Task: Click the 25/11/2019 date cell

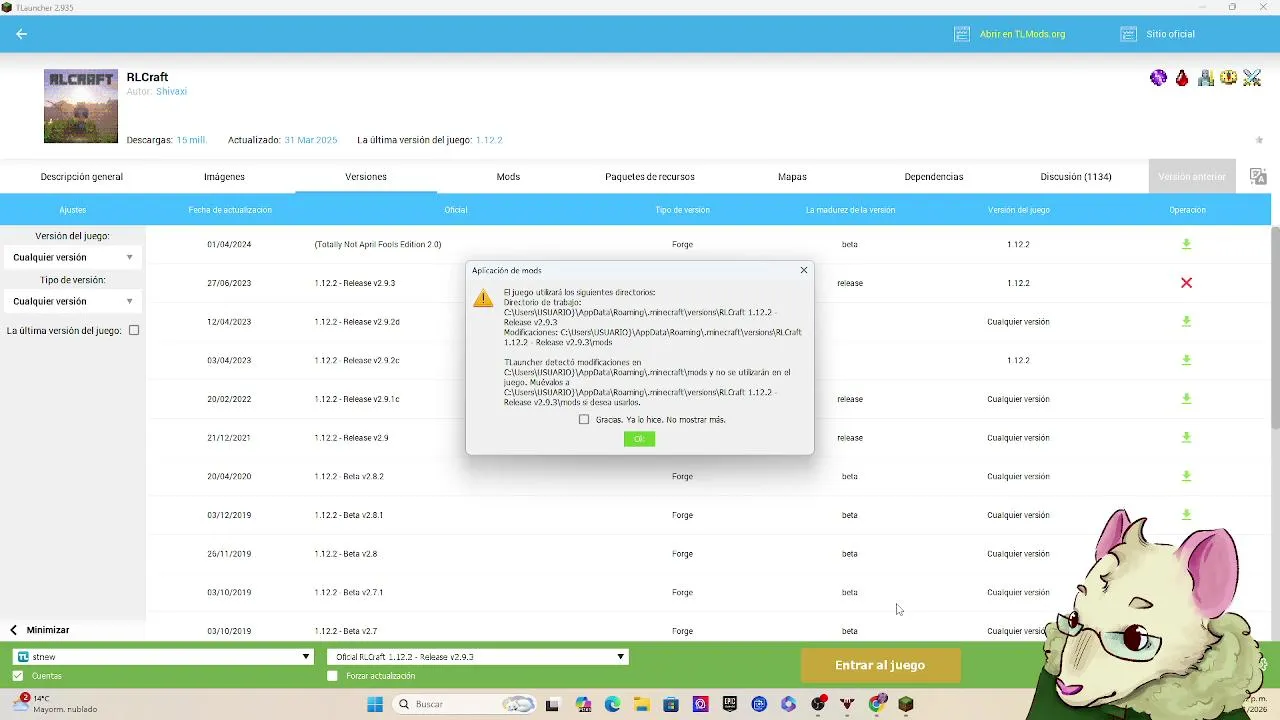Action: pyautogui.click(x=229, y=554)
